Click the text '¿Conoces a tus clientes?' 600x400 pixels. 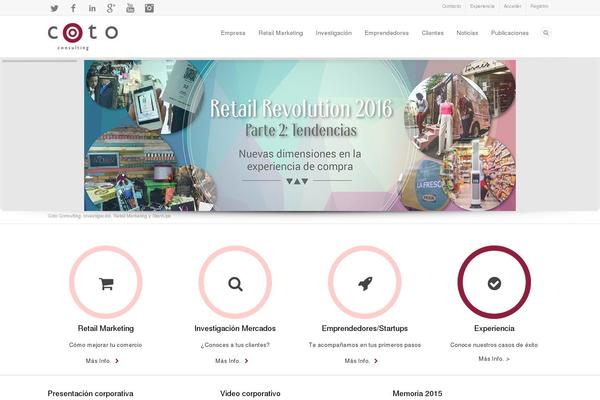(235, 345)
